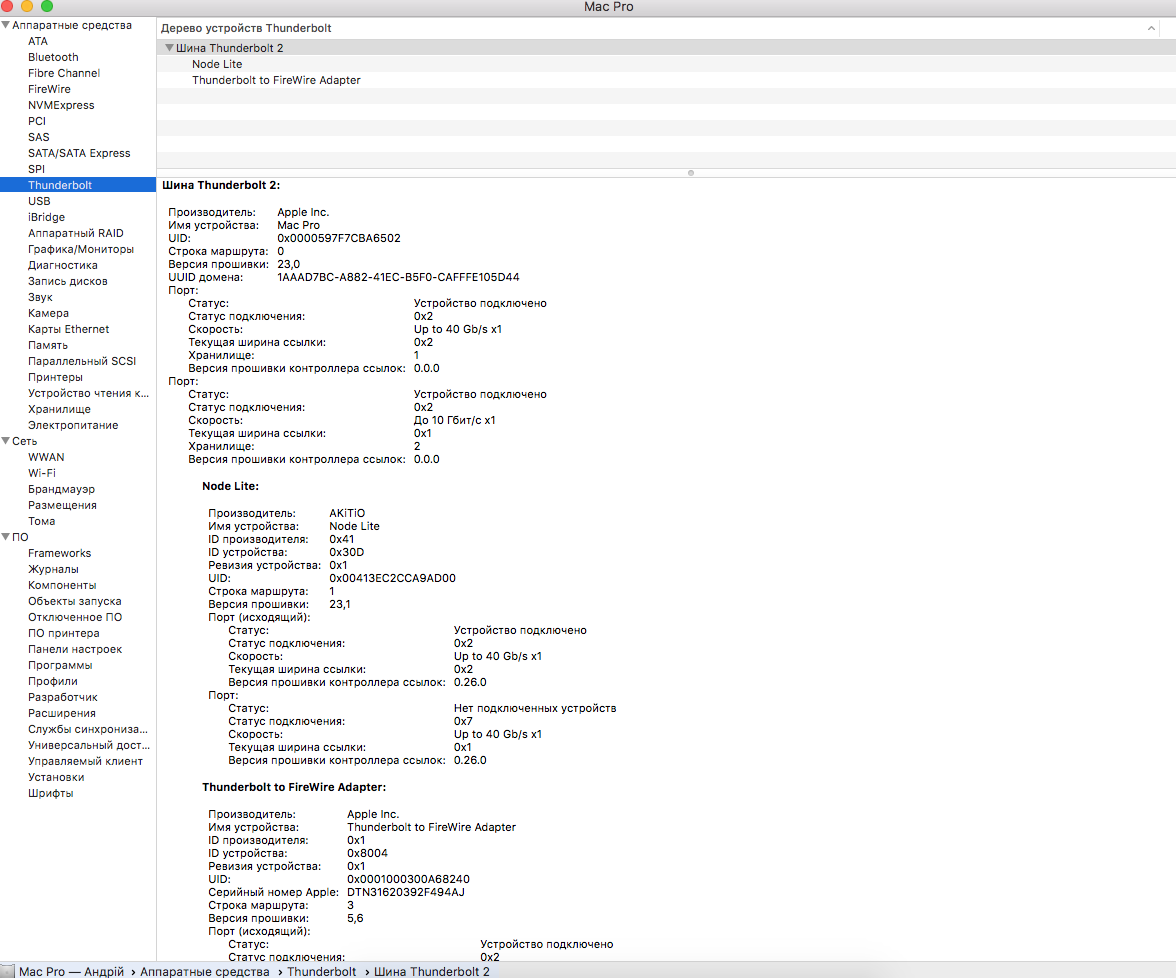Open the Профили section
Image resolution: width=1176 pixels, height=978 pixels.
coord(52,681)
